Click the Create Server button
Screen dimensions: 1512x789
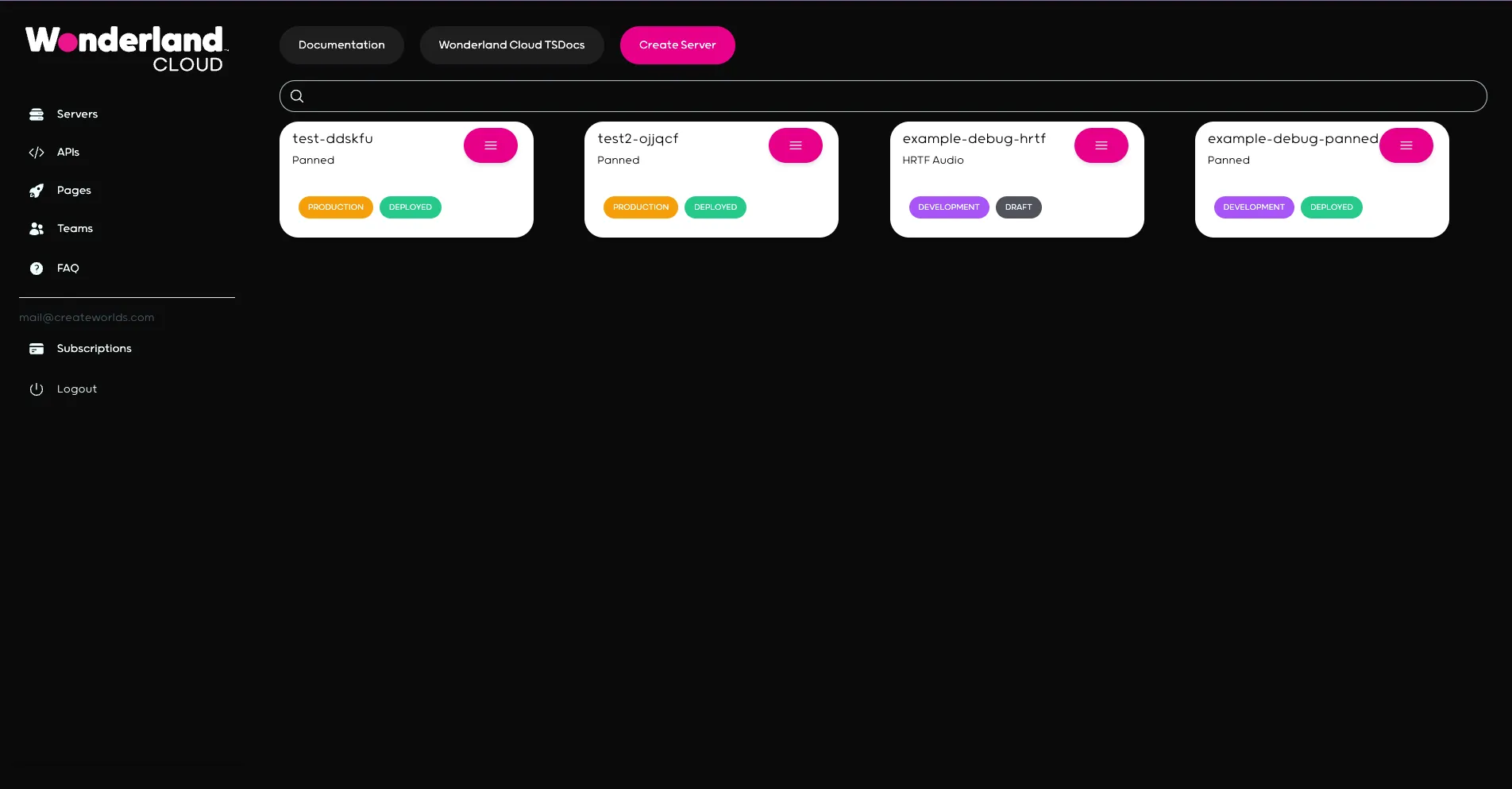[677, 44]
